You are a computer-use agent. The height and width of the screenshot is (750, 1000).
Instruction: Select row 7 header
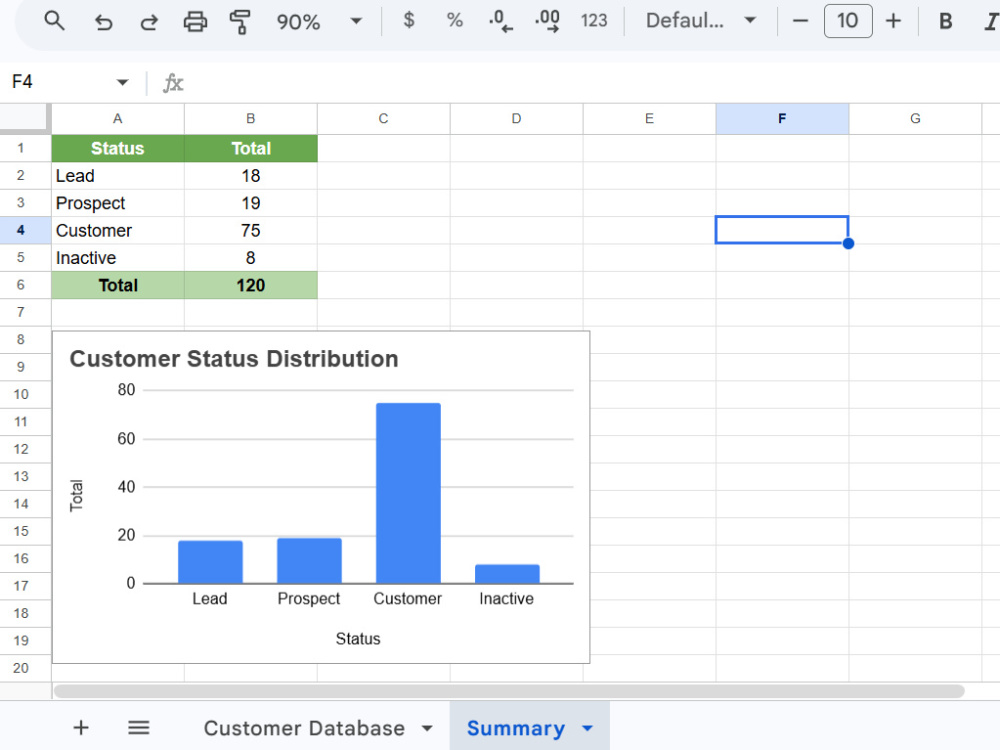(x=21, y=312)
